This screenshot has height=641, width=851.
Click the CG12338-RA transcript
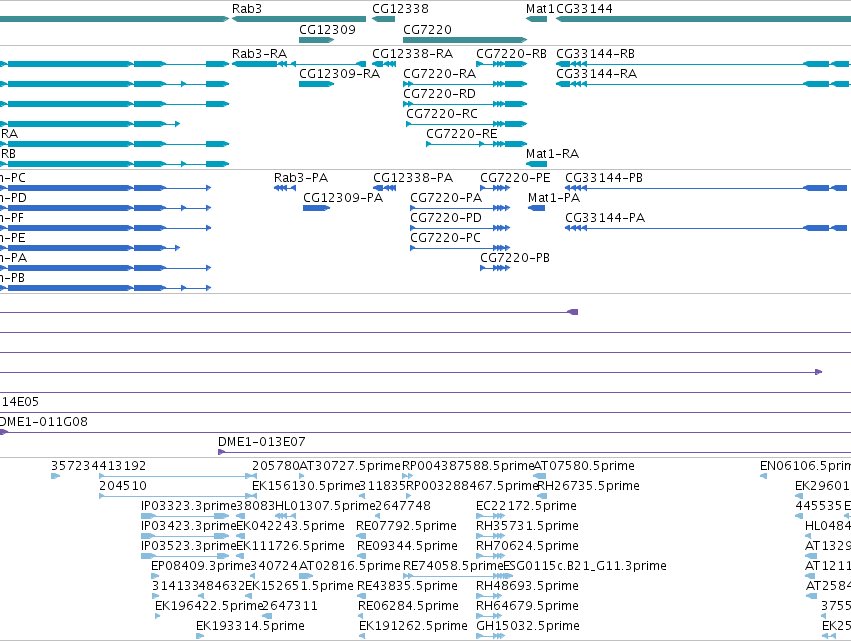(x=384, y=64)
